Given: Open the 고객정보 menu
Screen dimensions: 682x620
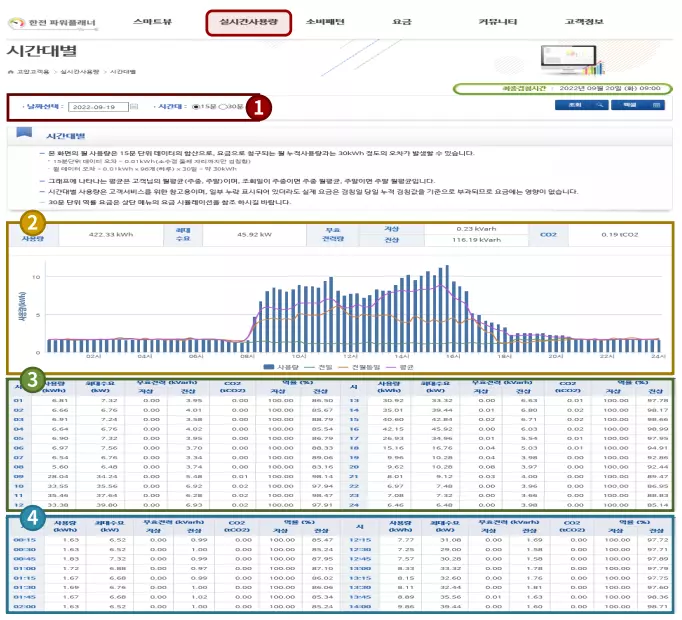Looking at the screenshot, I should 584,22.
